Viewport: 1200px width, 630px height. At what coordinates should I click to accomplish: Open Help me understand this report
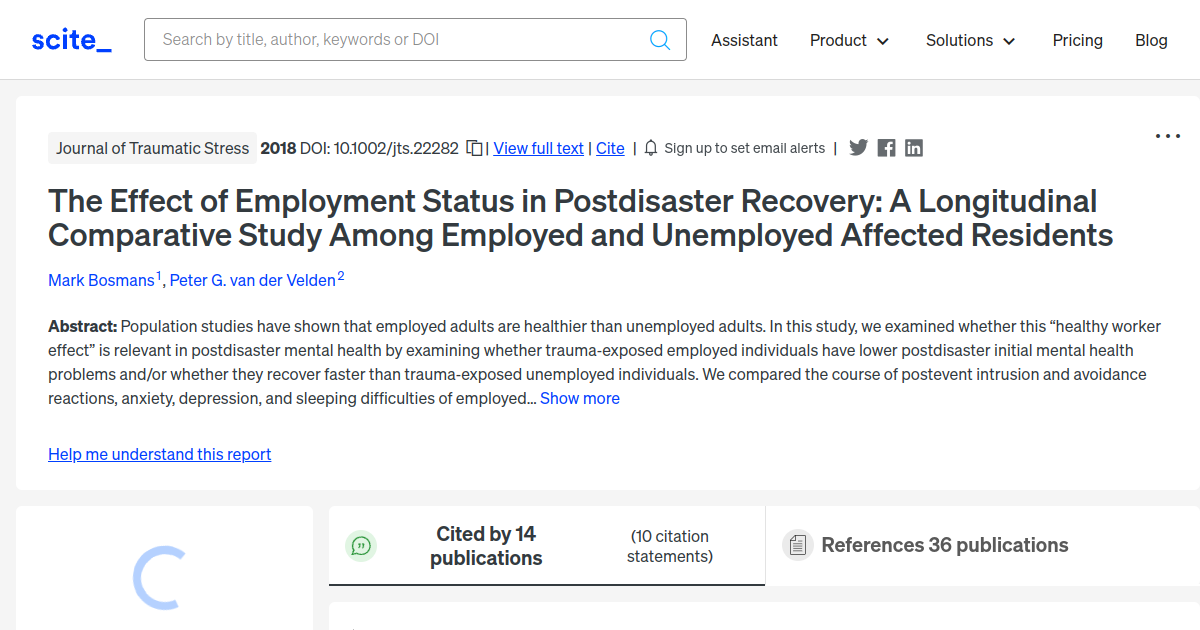[159, 454]
